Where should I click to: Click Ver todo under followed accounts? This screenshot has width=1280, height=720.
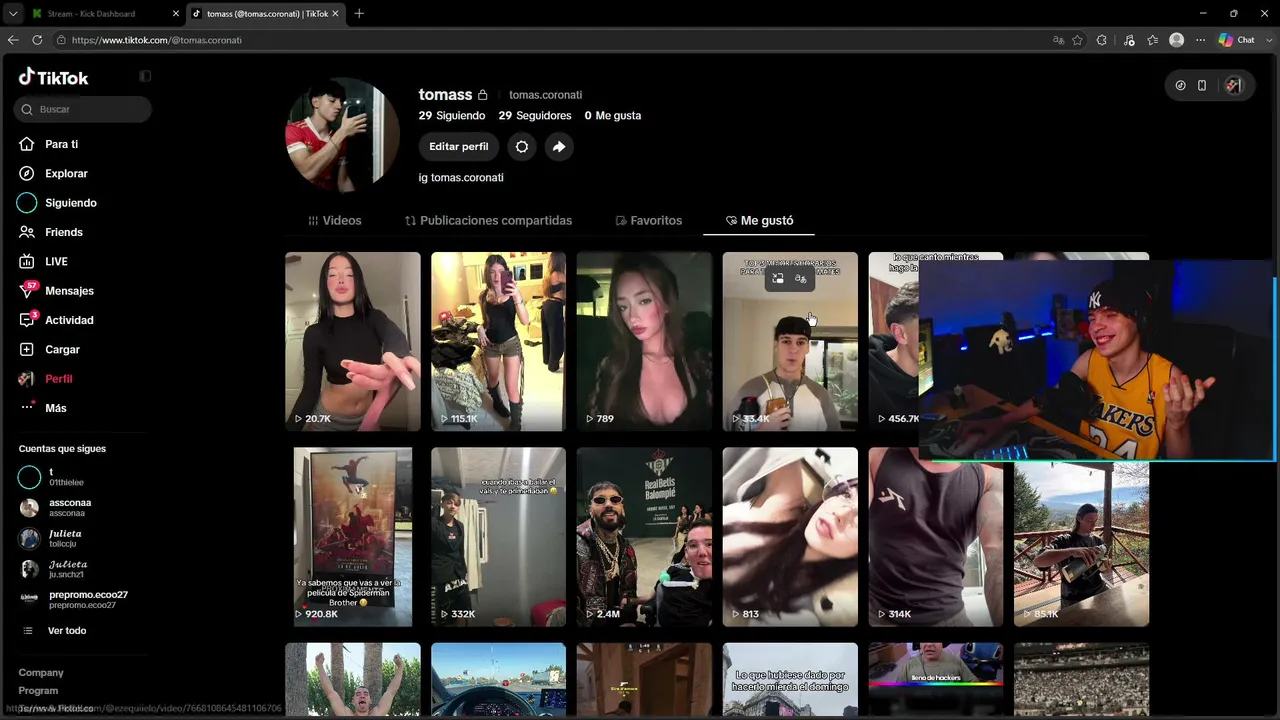click(67, 631)
